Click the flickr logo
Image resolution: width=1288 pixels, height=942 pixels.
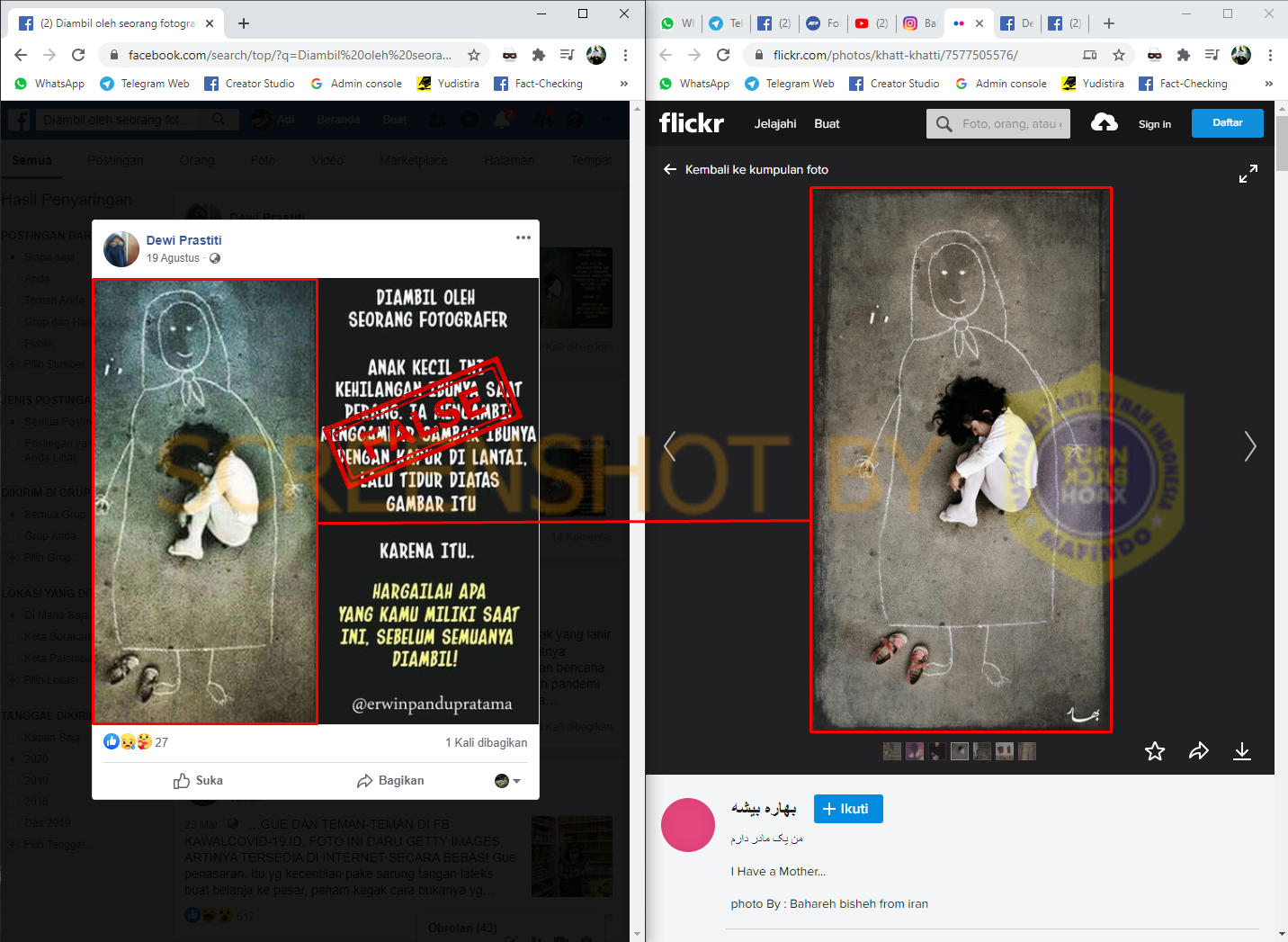pyautogui.click(x=691, y=123)
